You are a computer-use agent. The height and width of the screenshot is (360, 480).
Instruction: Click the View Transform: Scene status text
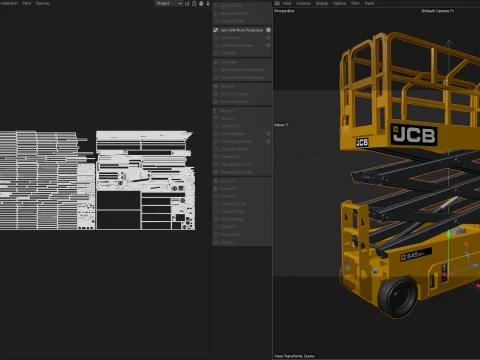pos(294,356)
